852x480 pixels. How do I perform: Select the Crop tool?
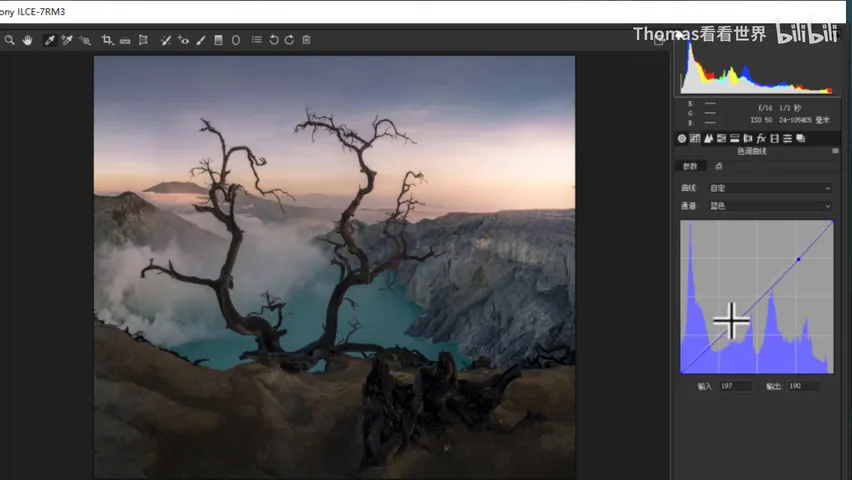pos(107,40)
